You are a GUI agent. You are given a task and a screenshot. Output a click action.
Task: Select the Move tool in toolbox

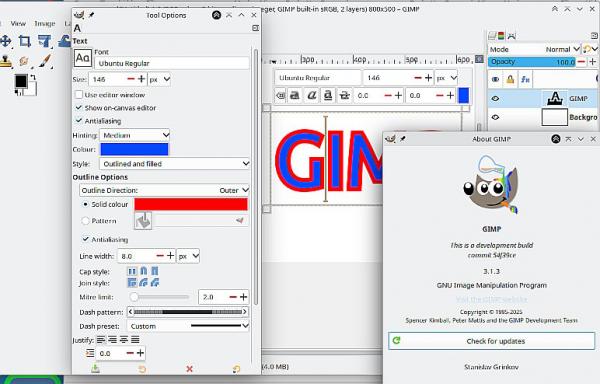pos(6,41)
